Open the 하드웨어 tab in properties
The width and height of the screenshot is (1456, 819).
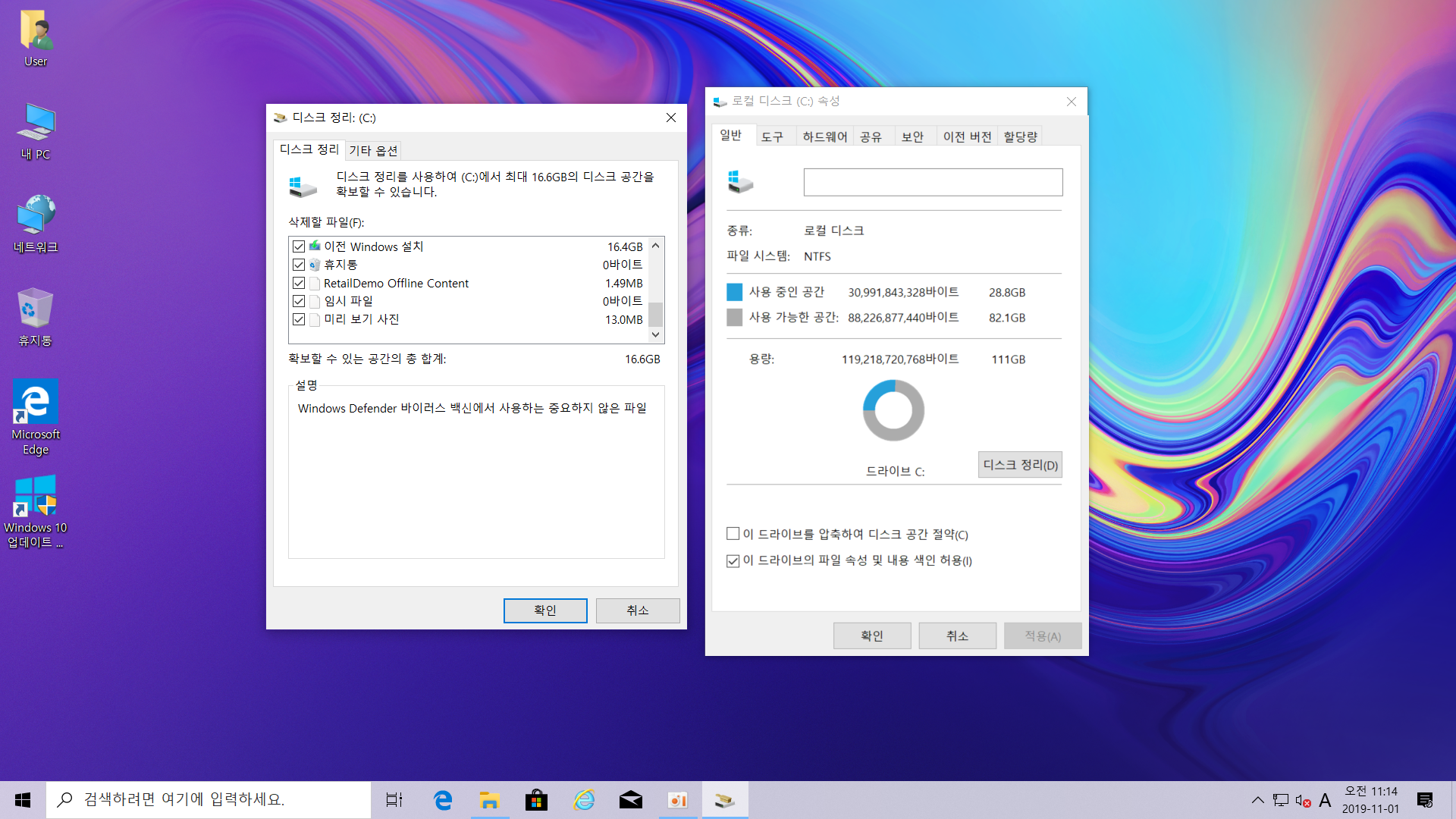824,136
